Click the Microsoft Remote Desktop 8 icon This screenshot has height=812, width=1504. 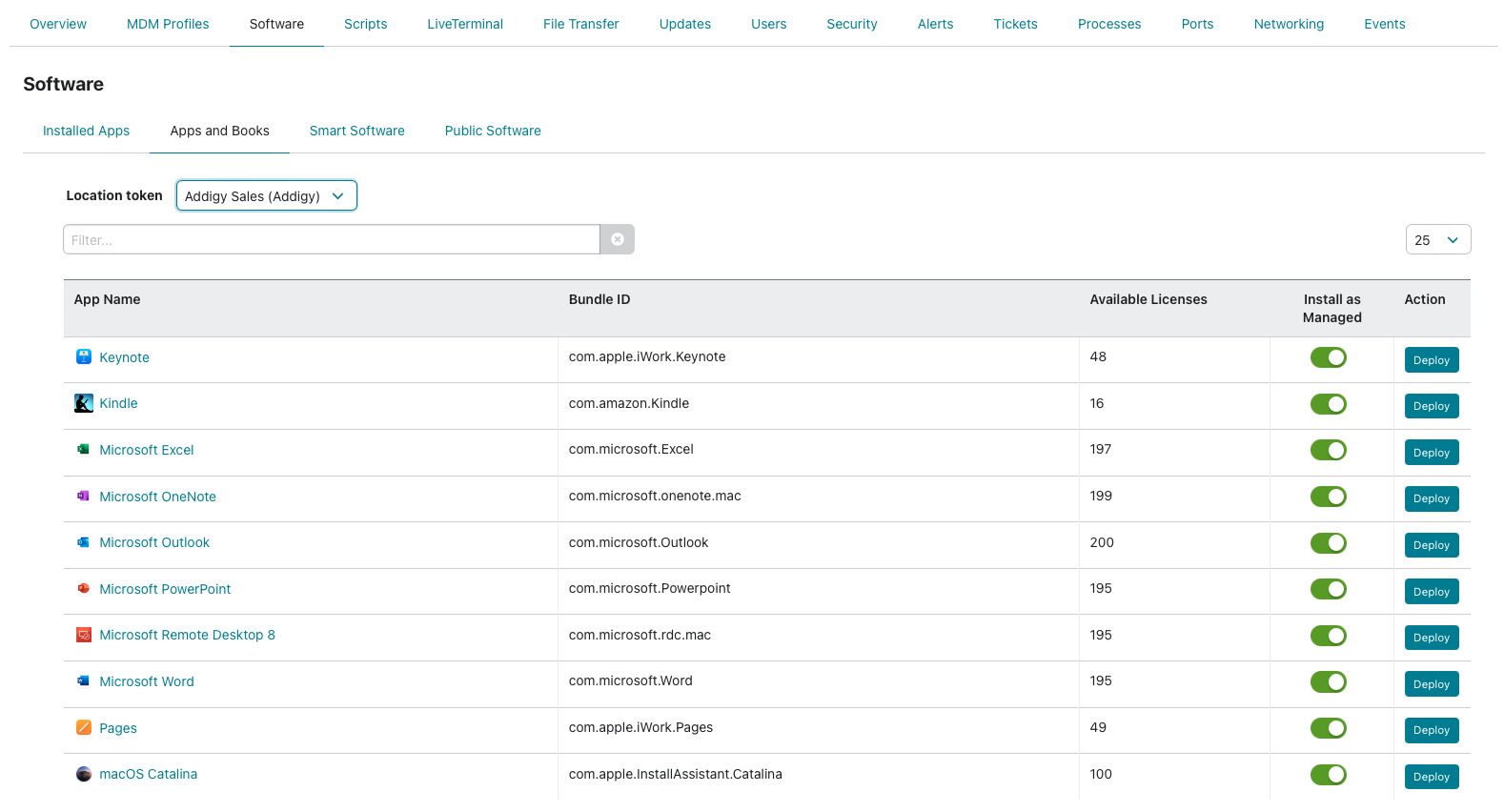click(x=84, y=635)
